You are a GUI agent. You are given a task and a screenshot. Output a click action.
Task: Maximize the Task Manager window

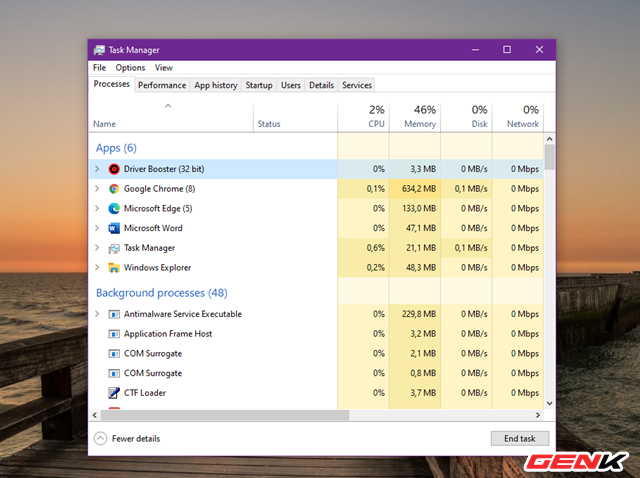pyautogui.click(x=507, y=50)
